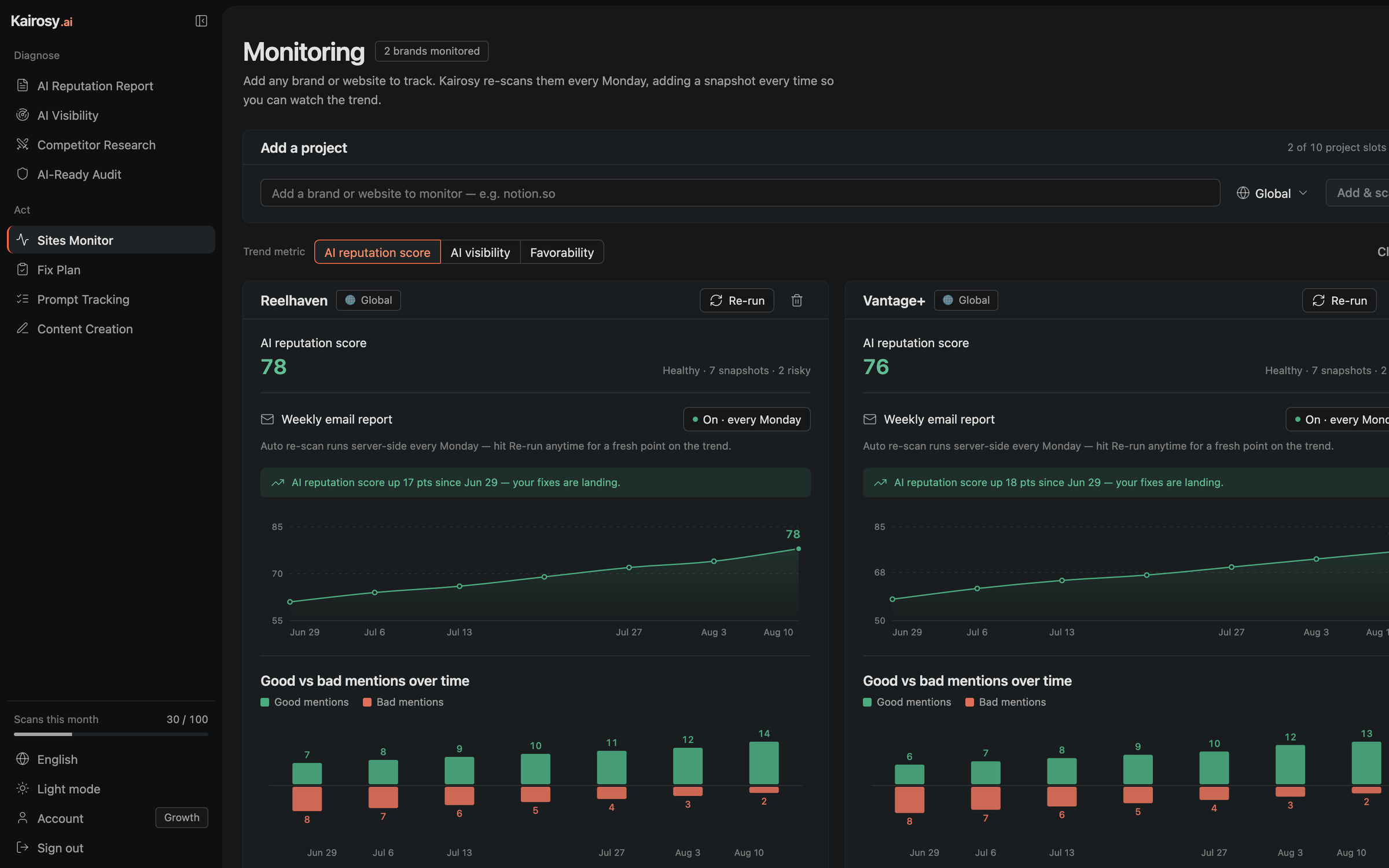This screenshot has width=1389, height=868.
Task: Delete Reelhaven project with trash icon
Action: pyautogui.click(x=797, y=300)
